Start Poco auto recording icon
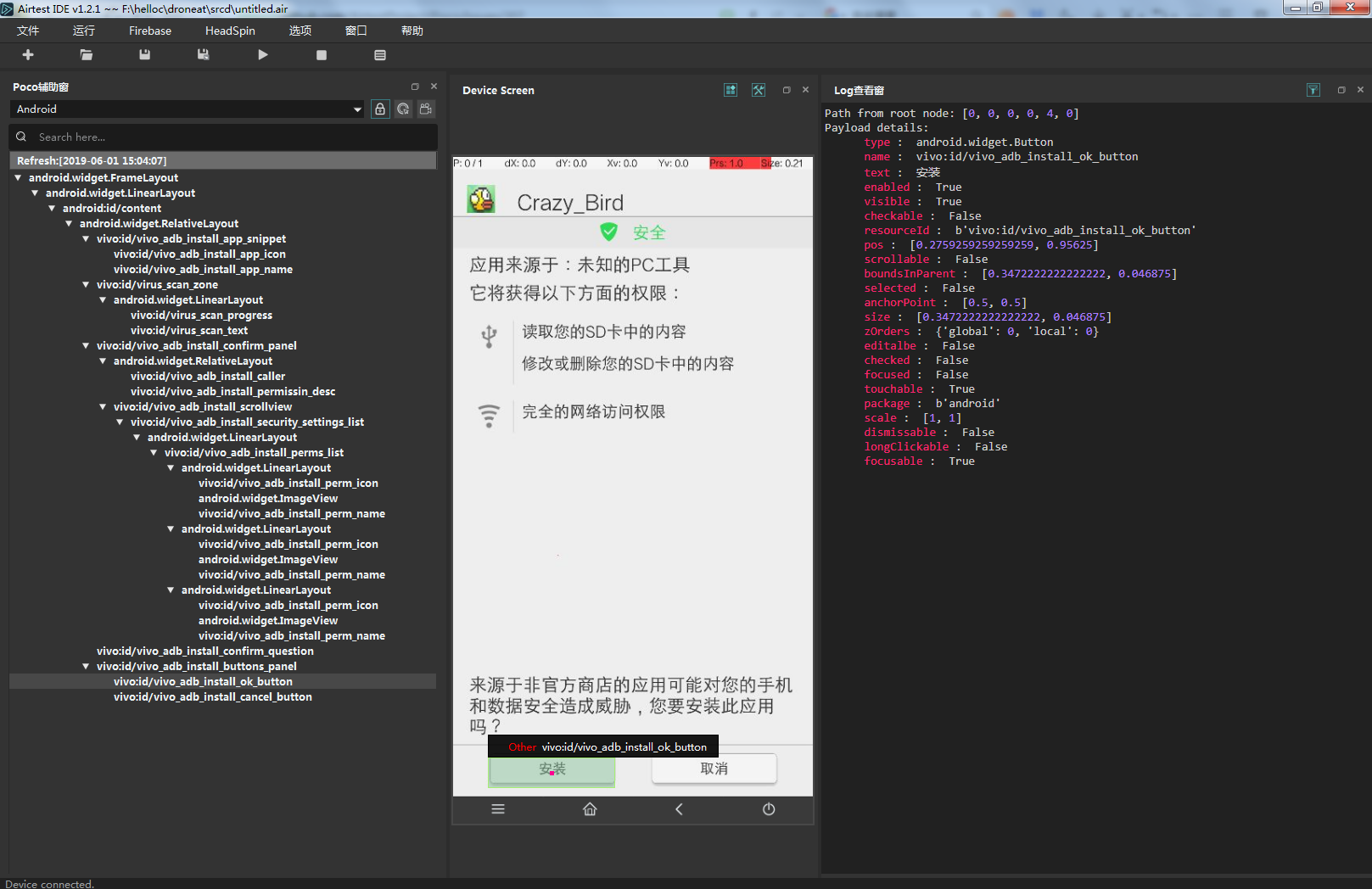The image size is (1372, 889). pyautogui.click(x=426, y=109)
